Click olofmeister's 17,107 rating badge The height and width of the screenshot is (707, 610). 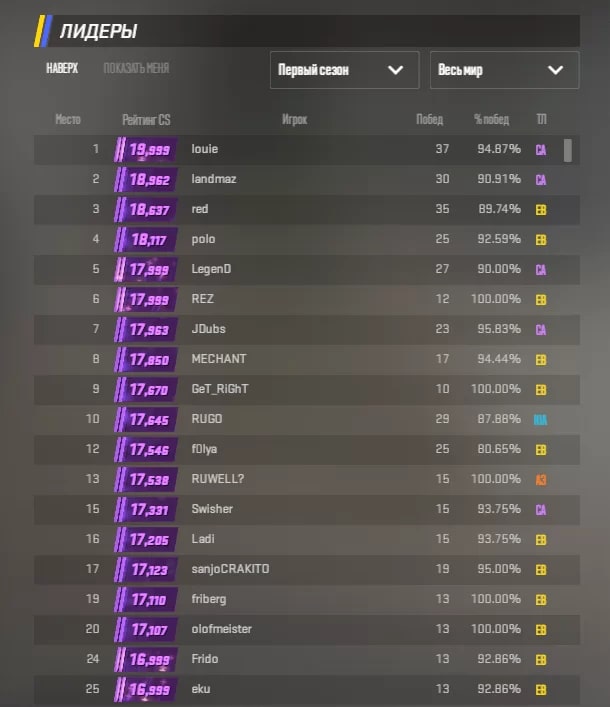[146, 630]
